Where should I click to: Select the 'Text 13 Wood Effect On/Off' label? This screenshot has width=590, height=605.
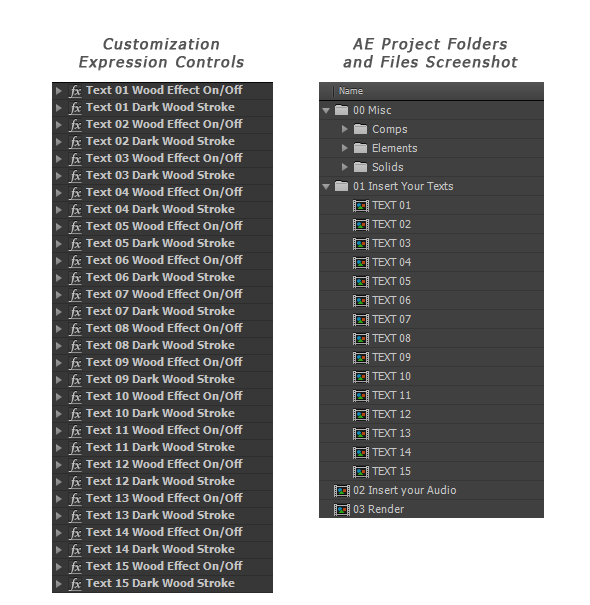tap(164, 498)
